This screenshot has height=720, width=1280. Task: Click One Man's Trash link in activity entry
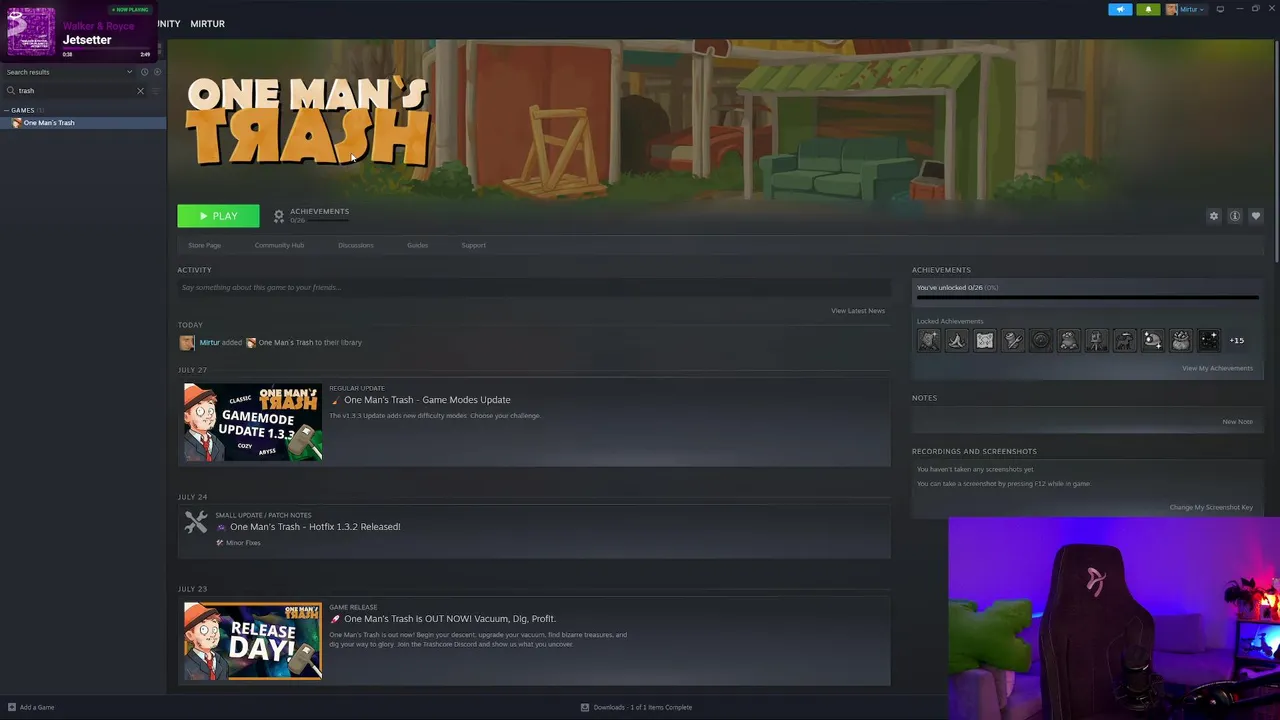point(285,342)
